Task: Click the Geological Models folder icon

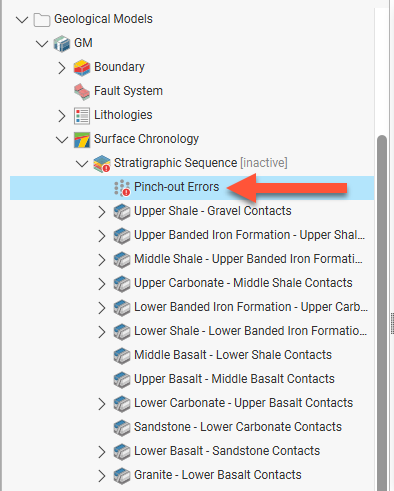Action: [x=42, y=19]
